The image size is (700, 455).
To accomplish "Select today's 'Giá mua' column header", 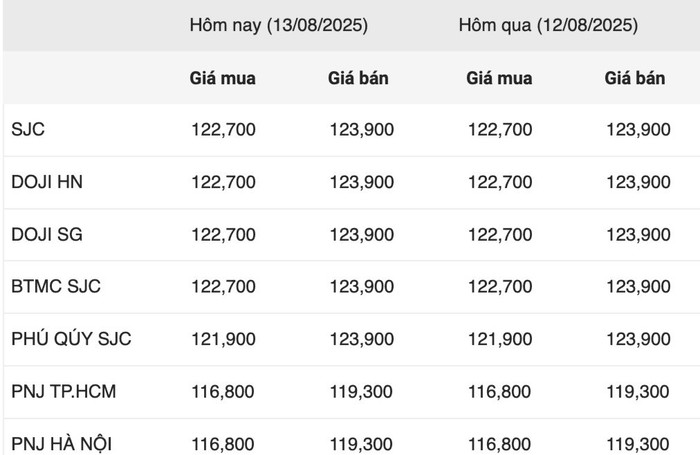I will point(222,78).
